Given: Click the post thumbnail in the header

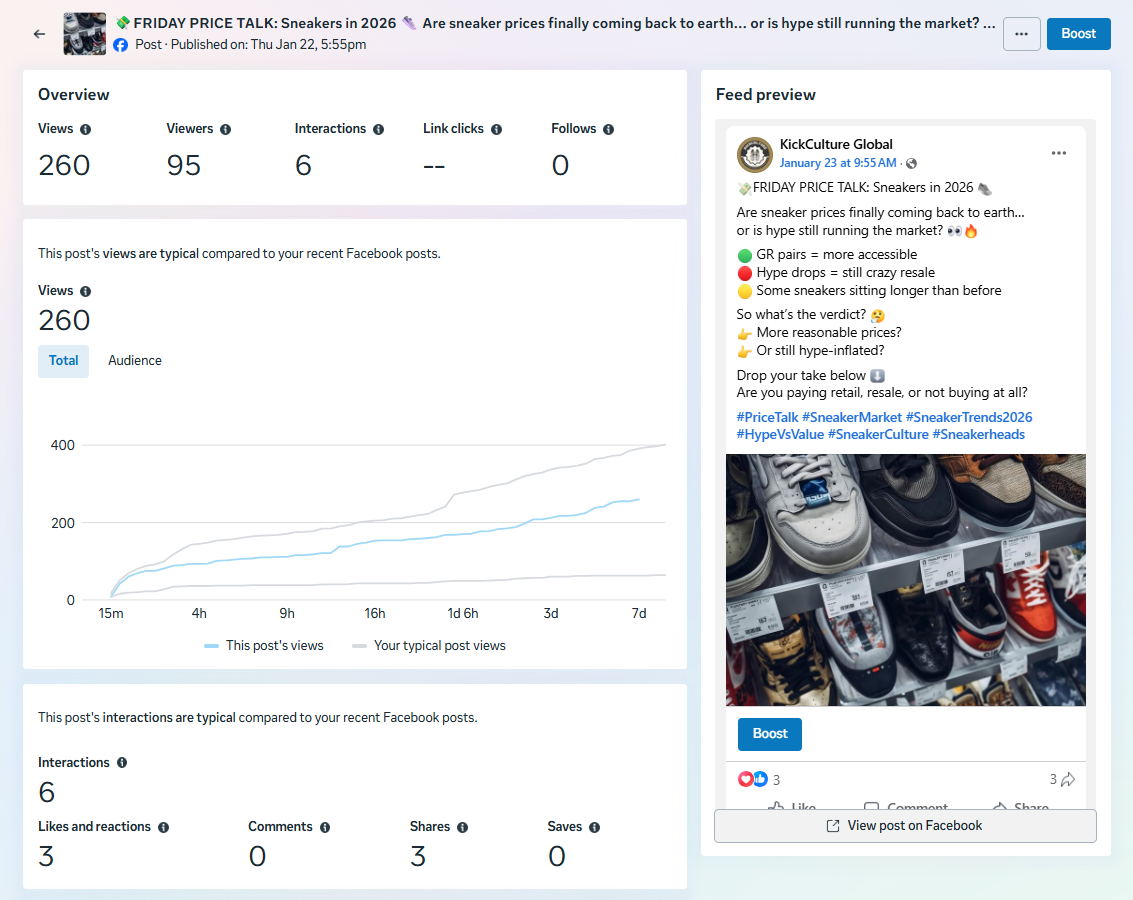Looking at the screenshot, I should click(84, 34).
